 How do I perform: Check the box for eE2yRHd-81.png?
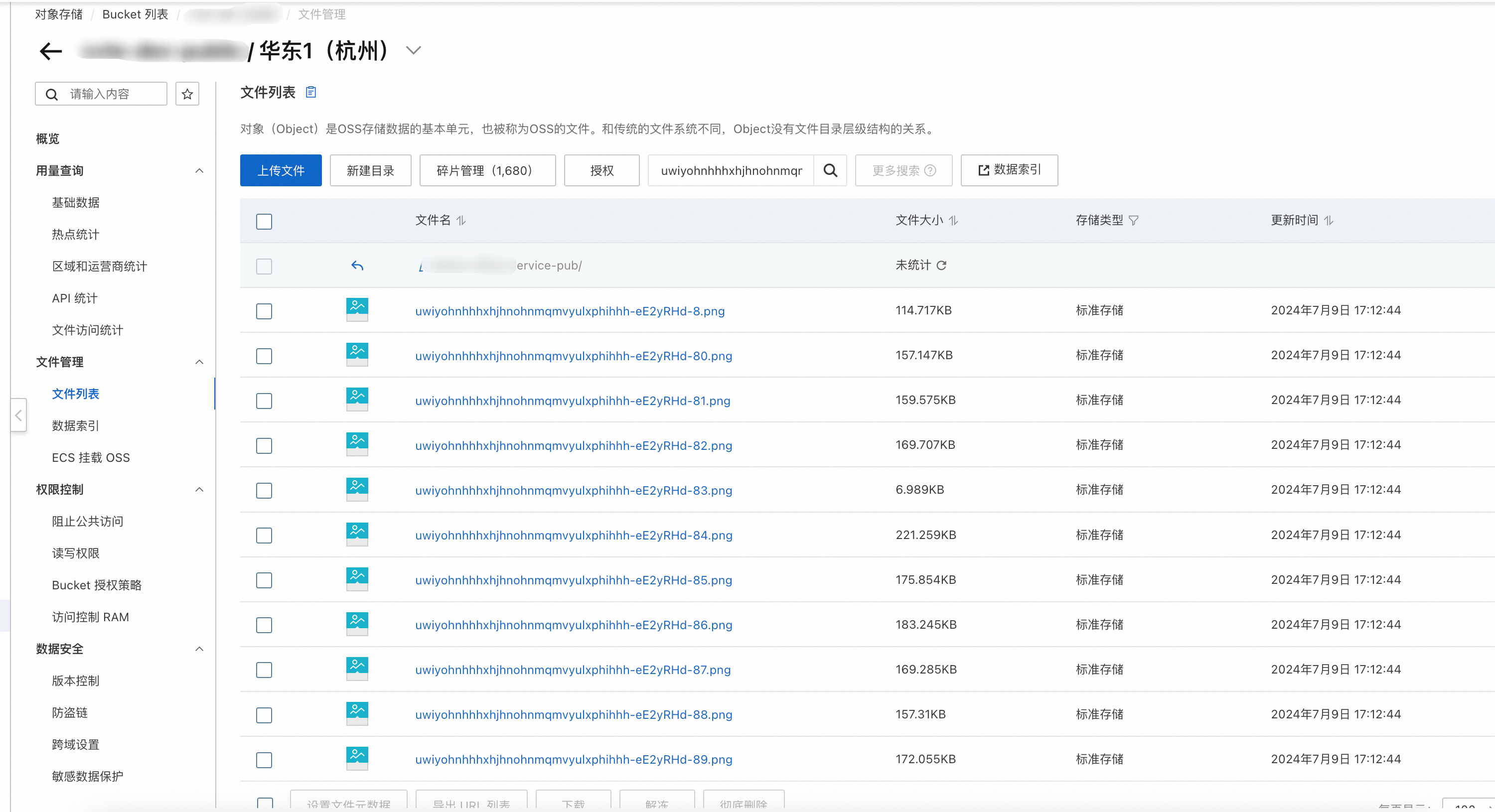(x=264, y=401)
